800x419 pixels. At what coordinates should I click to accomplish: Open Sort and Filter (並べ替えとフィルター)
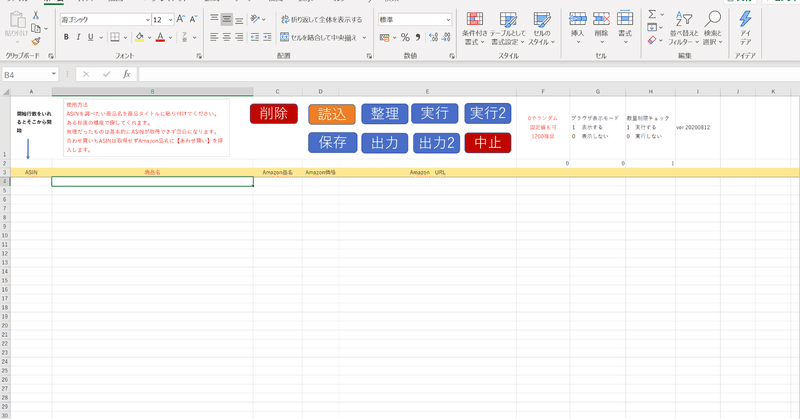click(x=684, y=28)
